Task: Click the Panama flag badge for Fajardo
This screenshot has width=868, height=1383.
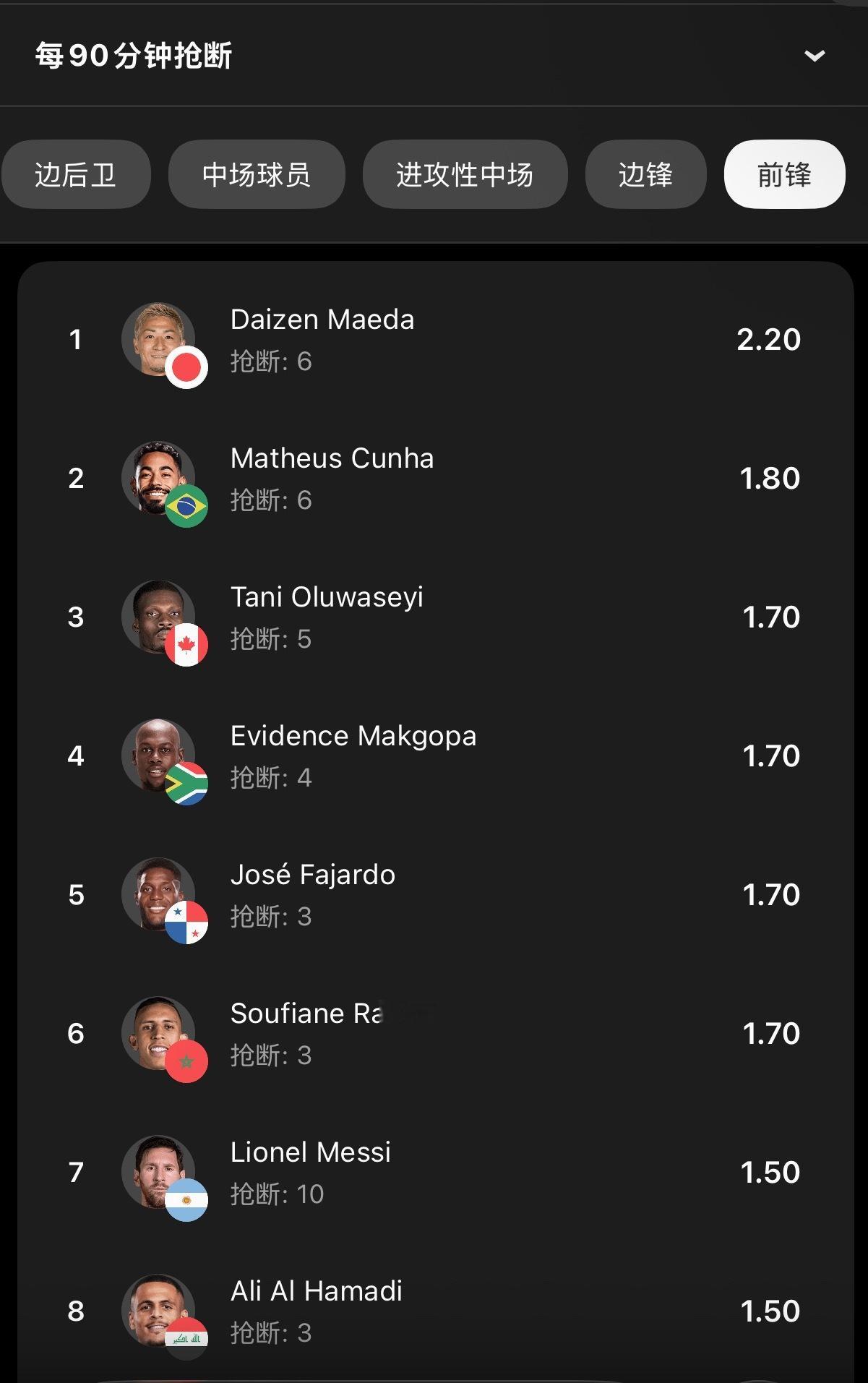Action: [186, 922]
